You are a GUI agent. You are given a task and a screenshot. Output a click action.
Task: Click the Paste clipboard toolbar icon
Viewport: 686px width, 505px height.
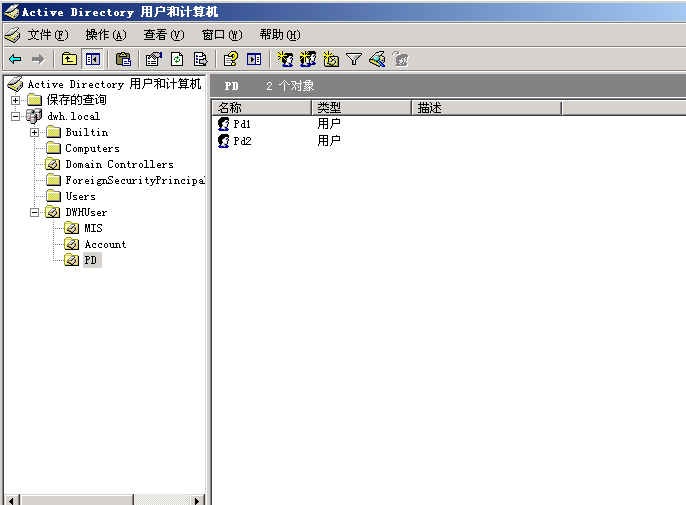[x=123, y=59]
